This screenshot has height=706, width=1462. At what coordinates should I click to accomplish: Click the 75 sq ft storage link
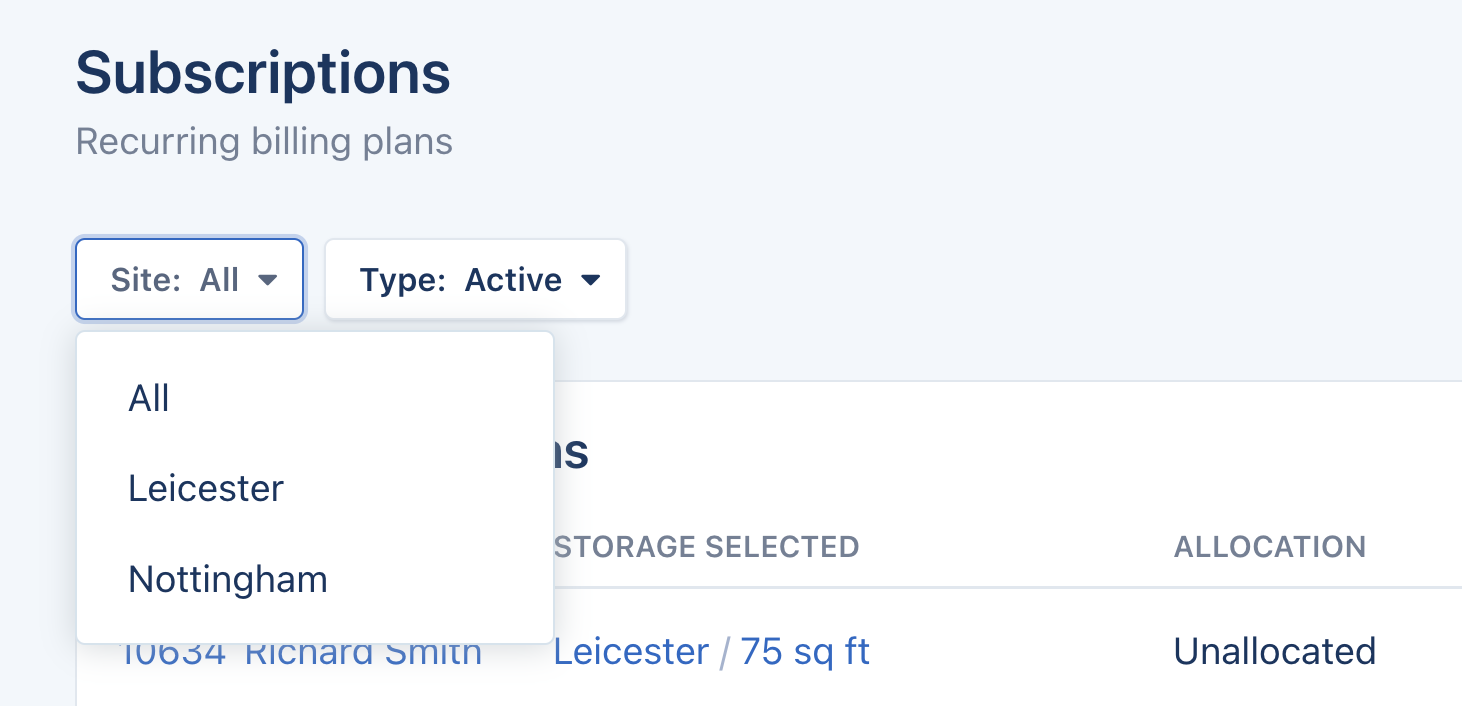tap(805, 652)
